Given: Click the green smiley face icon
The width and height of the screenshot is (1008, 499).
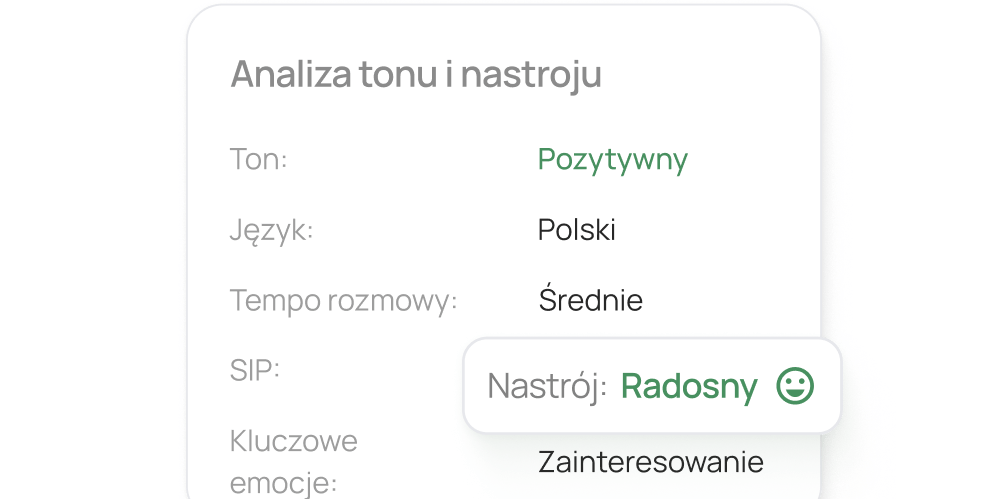Looking at the screenshot, I should pos(796,386).
